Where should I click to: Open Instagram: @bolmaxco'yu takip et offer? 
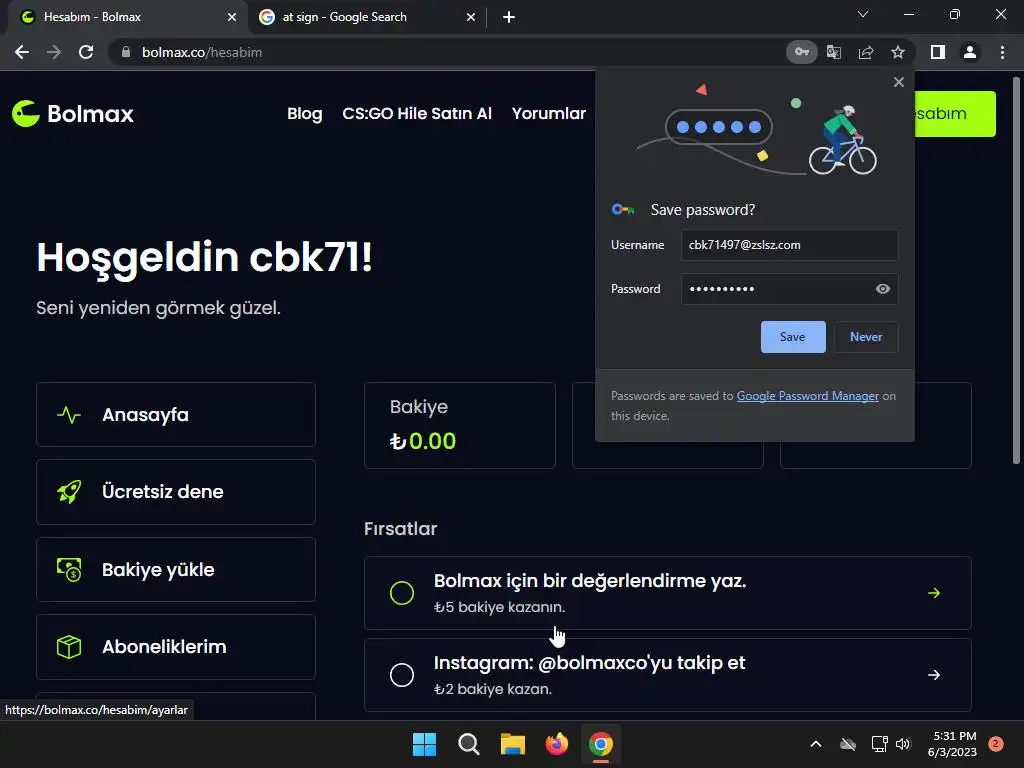pos(667,675)
